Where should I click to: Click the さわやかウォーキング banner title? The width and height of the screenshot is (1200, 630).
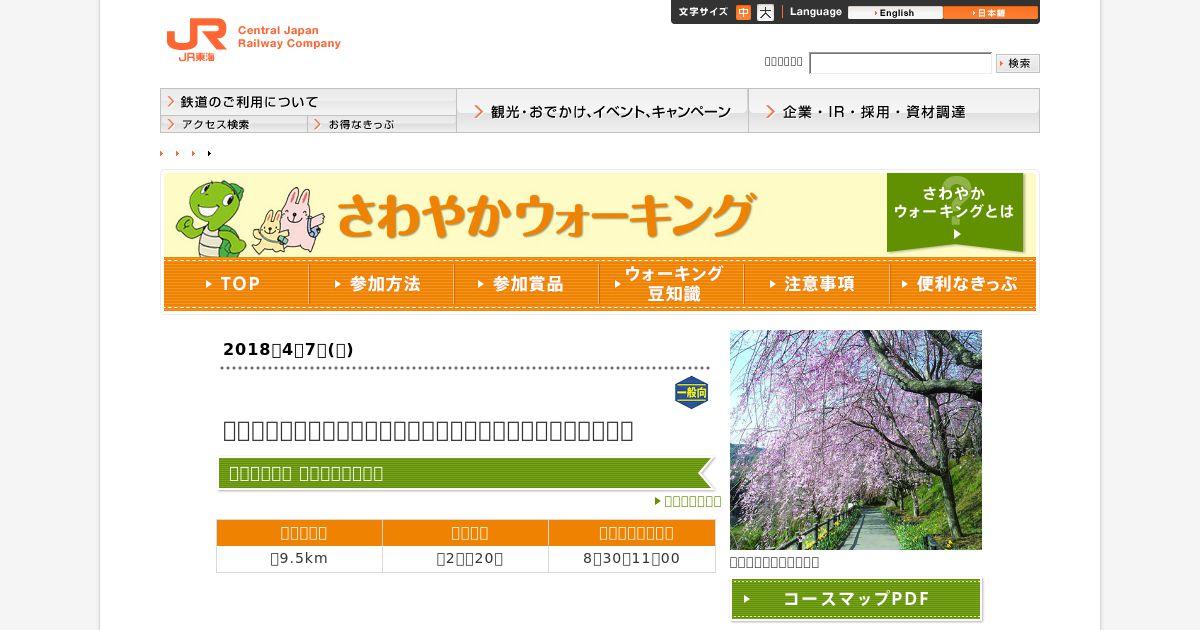coord(545,215)
